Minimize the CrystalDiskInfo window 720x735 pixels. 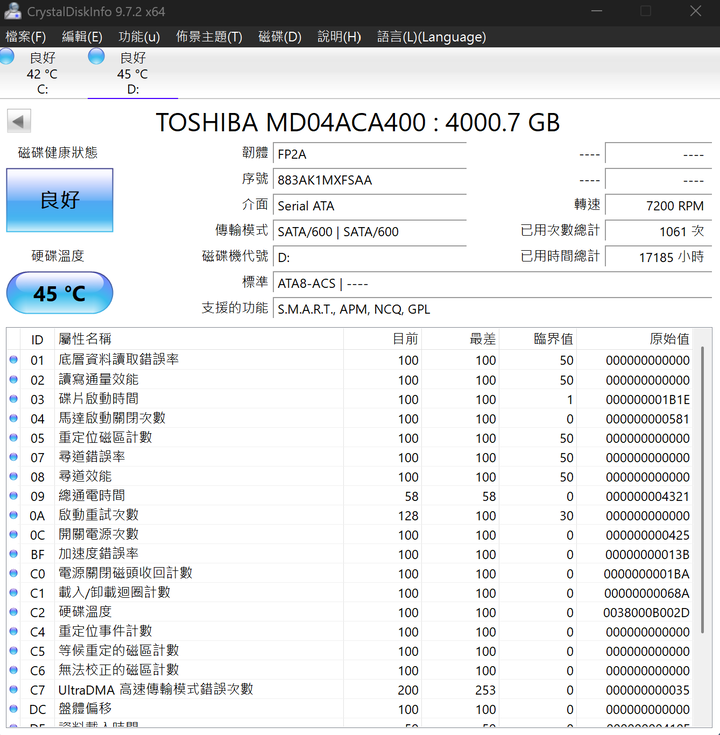pyautogui.click(x=597, y=11)
